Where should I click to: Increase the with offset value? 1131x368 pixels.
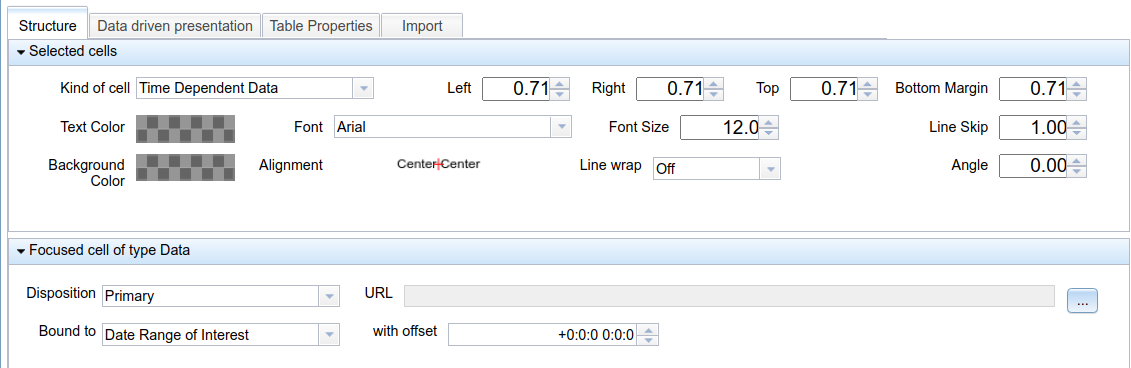pyautogui.click(x=649, y=329)
